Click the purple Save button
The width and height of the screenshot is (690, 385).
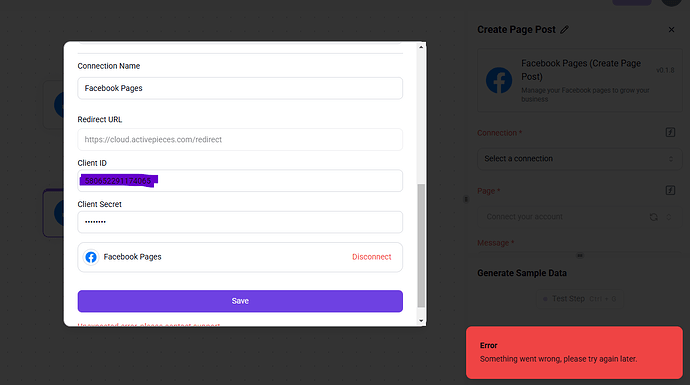point(240,301)
